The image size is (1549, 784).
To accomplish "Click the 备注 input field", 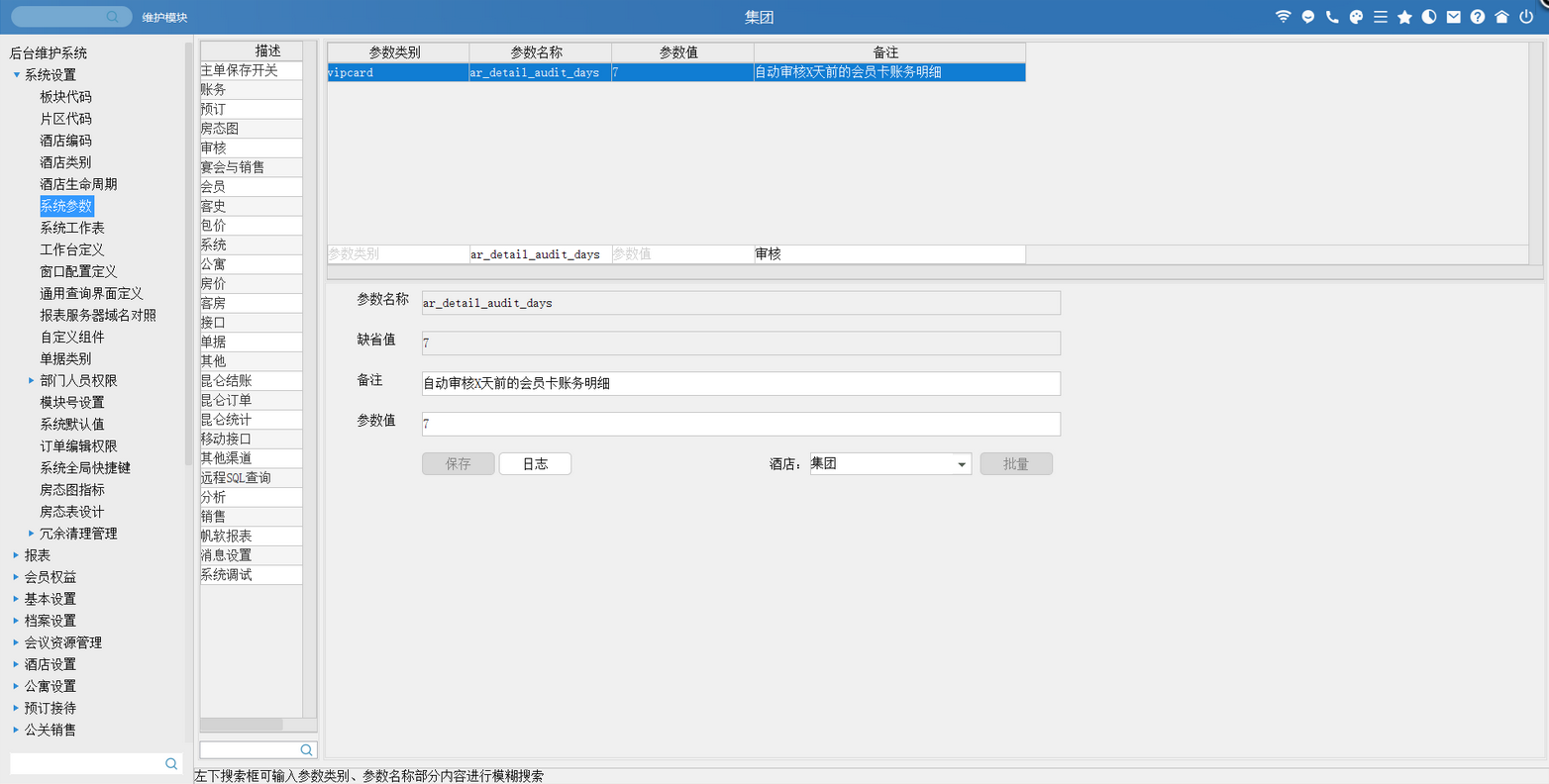I will point(741,383).
